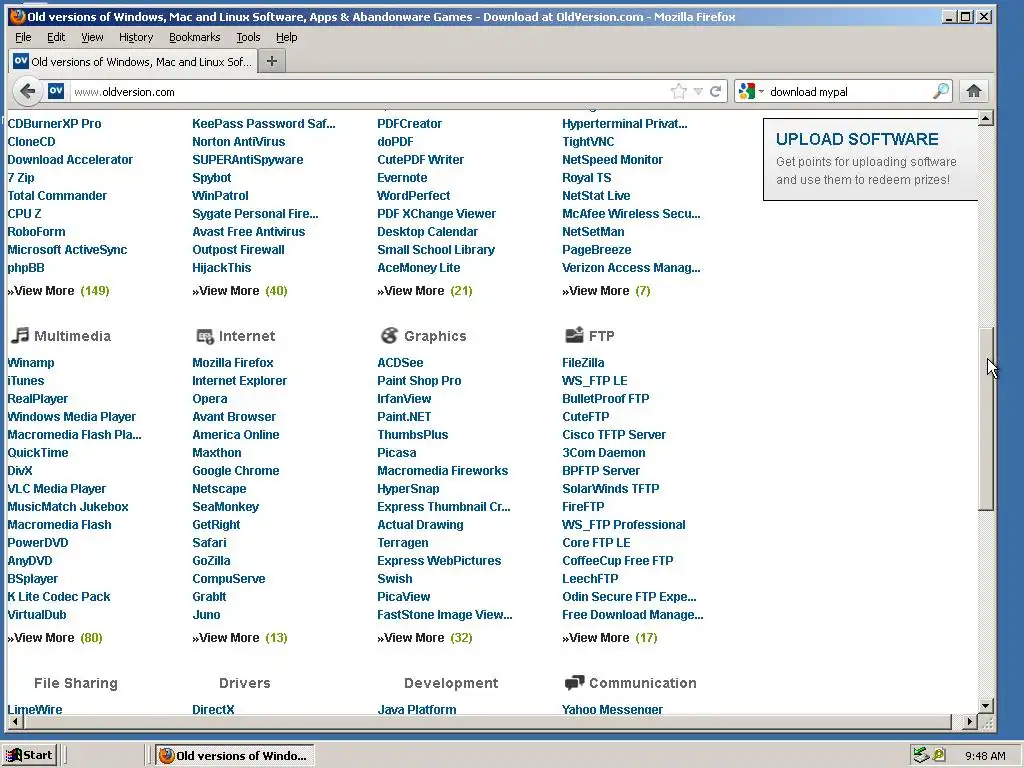This screenshot has height=768, width=1024.
Task: Open the Edit menu
Action: (56, 37)
